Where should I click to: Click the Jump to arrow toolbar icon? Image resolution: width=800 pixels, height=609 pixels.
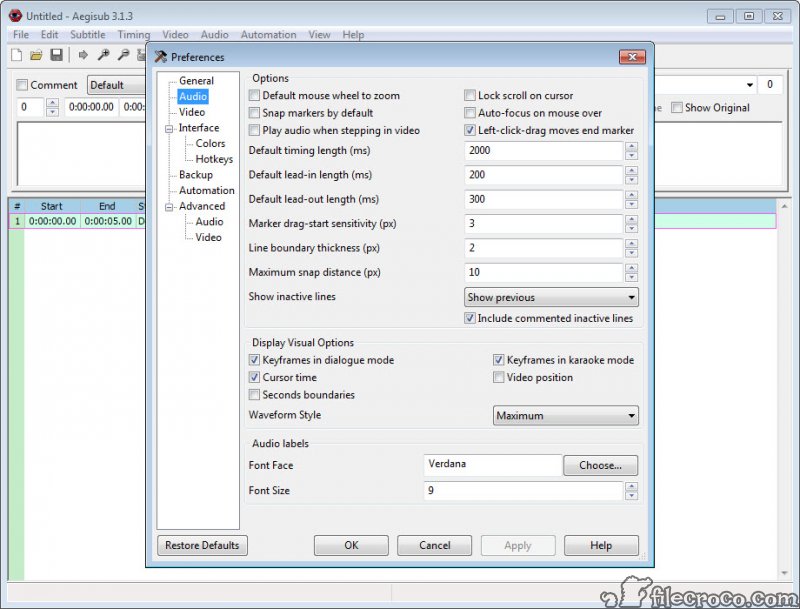click(83, 55)
